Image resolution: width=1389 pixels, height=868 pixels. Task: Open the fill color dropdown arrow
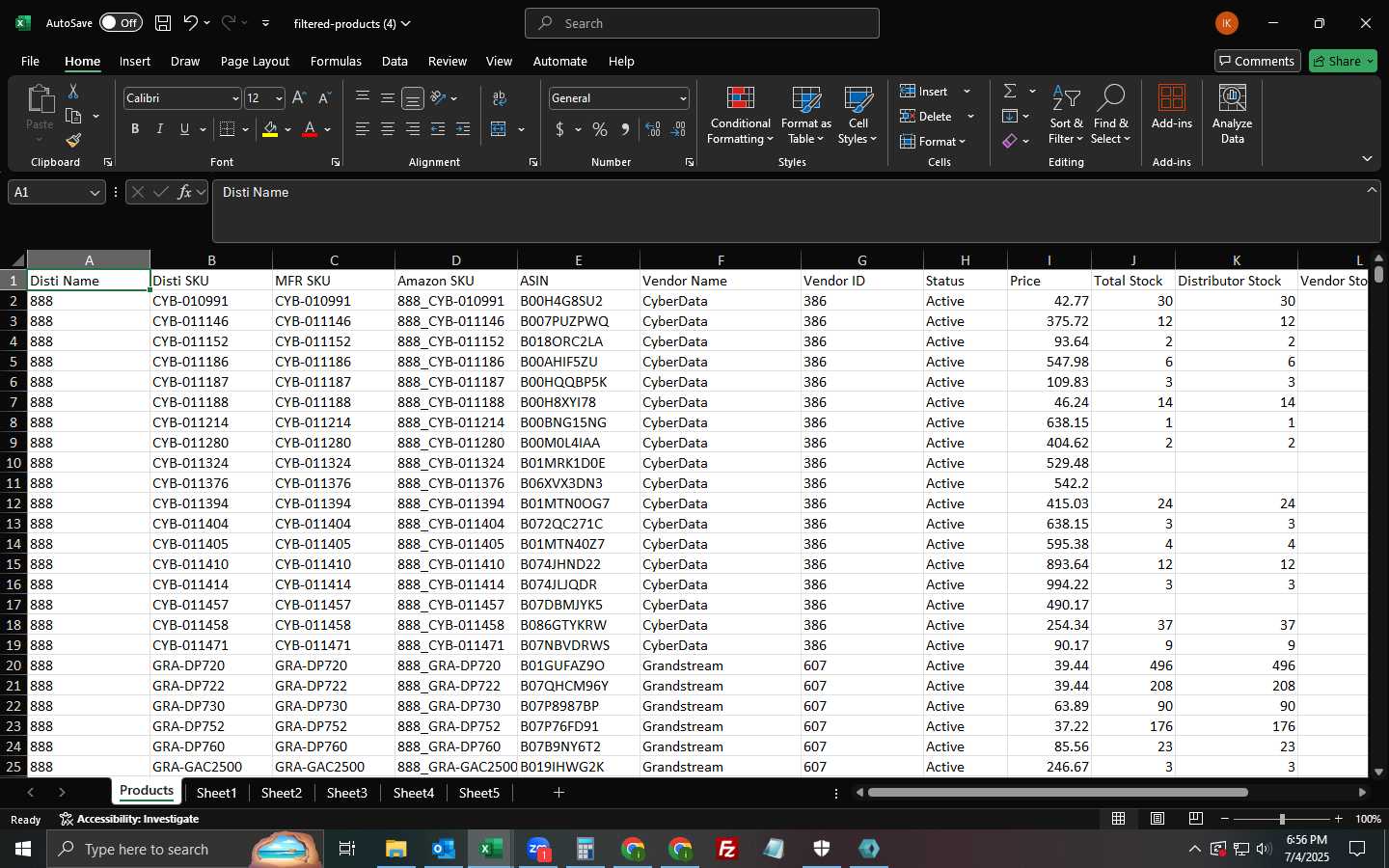(287, 129)
